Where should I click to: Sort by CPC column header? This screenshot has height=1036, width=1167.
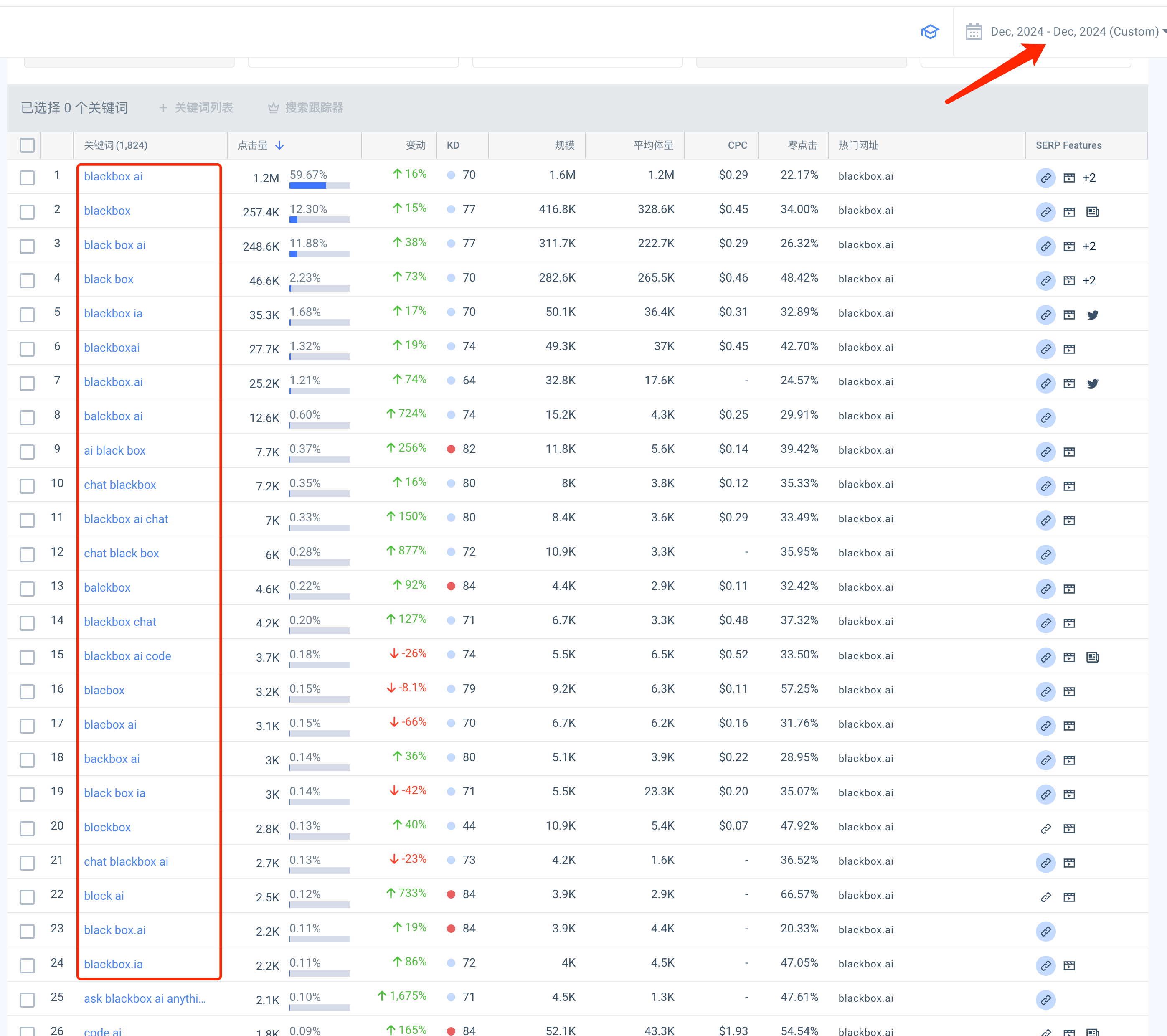(x=737, y=146)
